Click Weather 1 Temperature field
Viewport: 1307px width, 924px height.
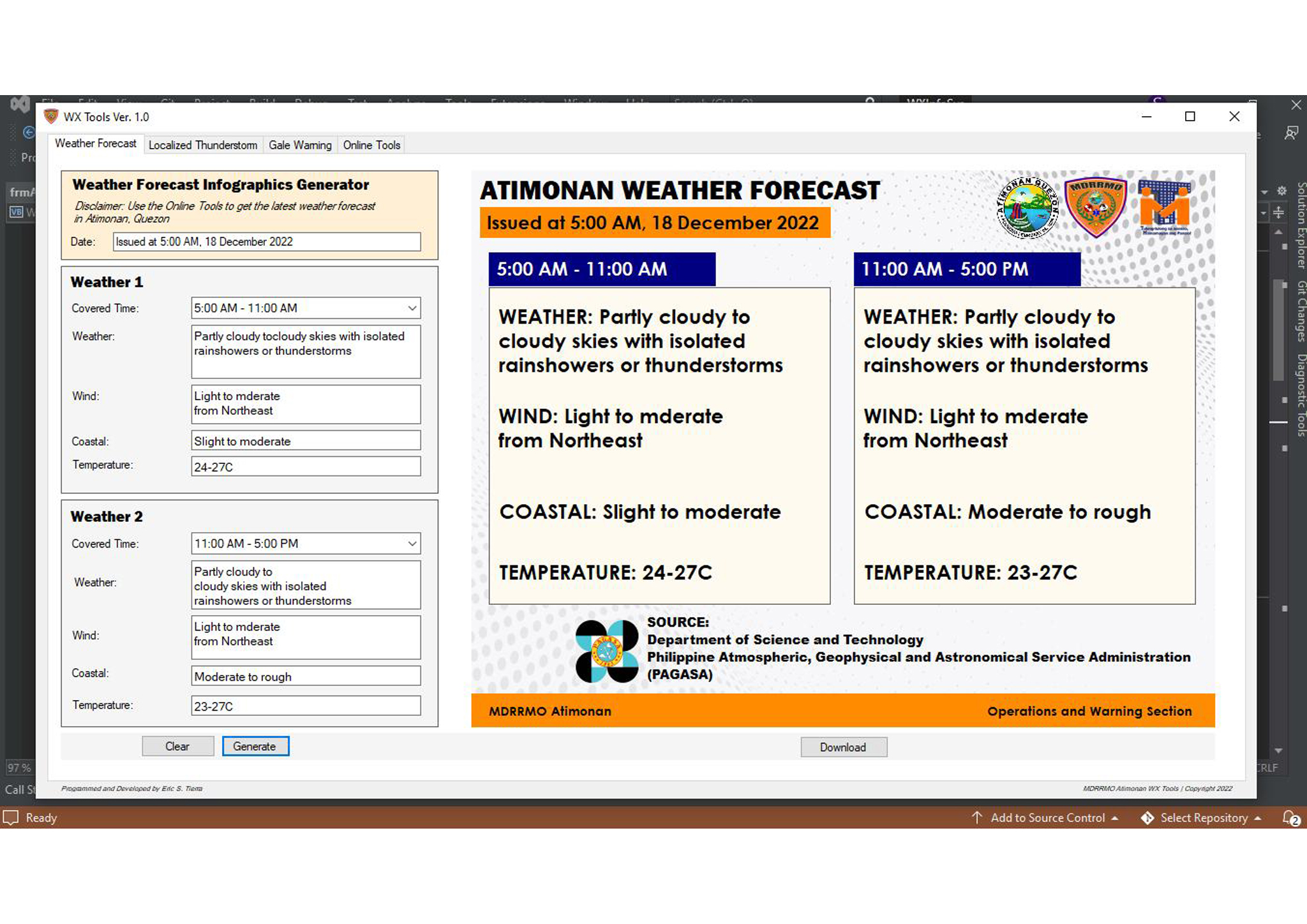(x=306, y=466)
